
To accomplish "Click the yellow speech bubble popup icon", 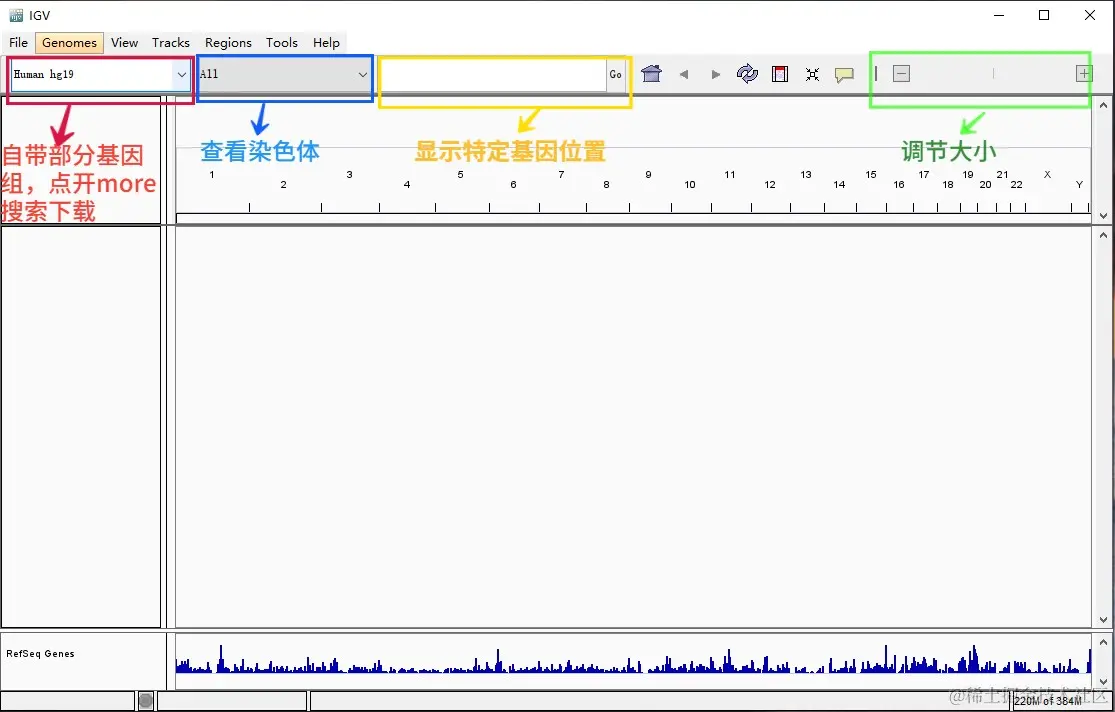I will pyautogui.click(x=844, y=75).
